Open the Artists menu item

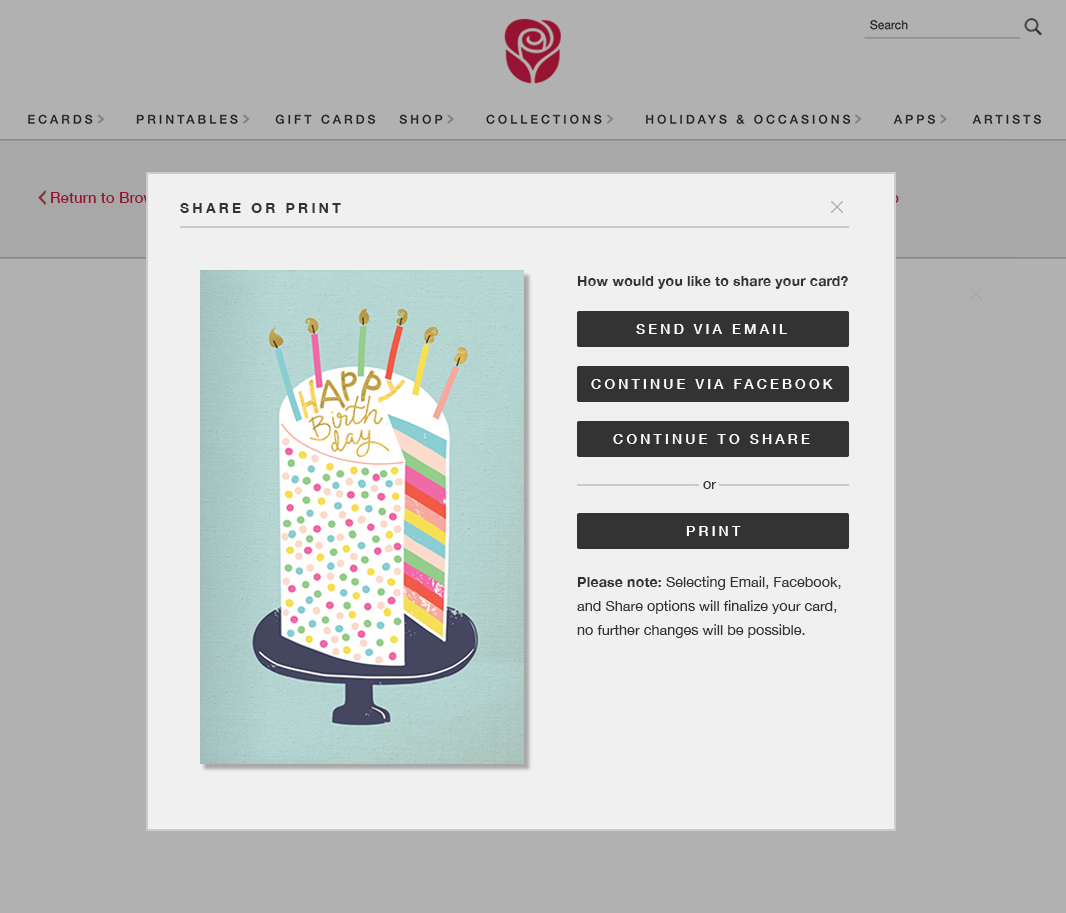coord(1008,120)
